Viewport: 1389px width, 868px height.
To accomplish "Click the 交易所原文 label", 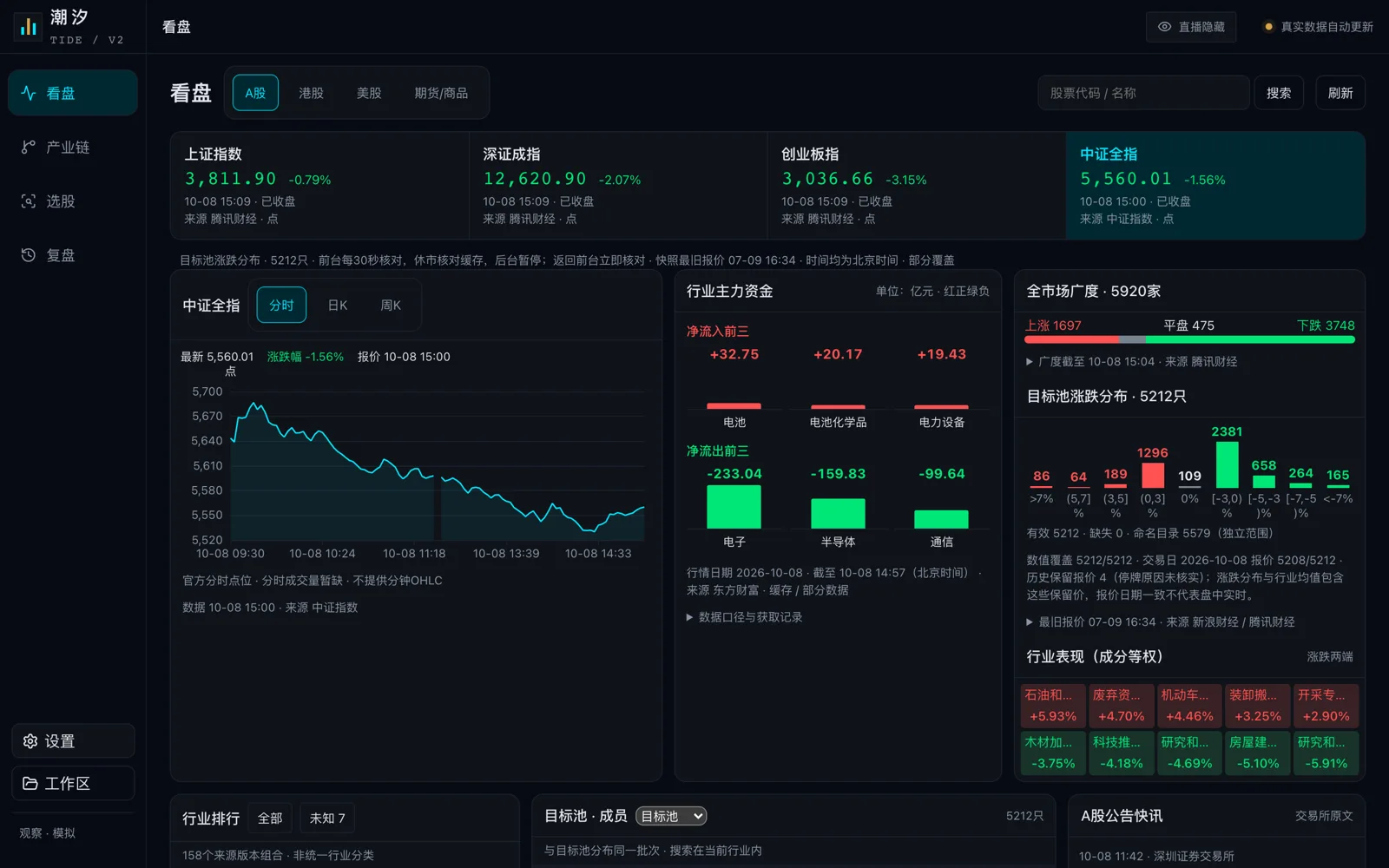I will pyautogui.click(x=1324, y=816).
